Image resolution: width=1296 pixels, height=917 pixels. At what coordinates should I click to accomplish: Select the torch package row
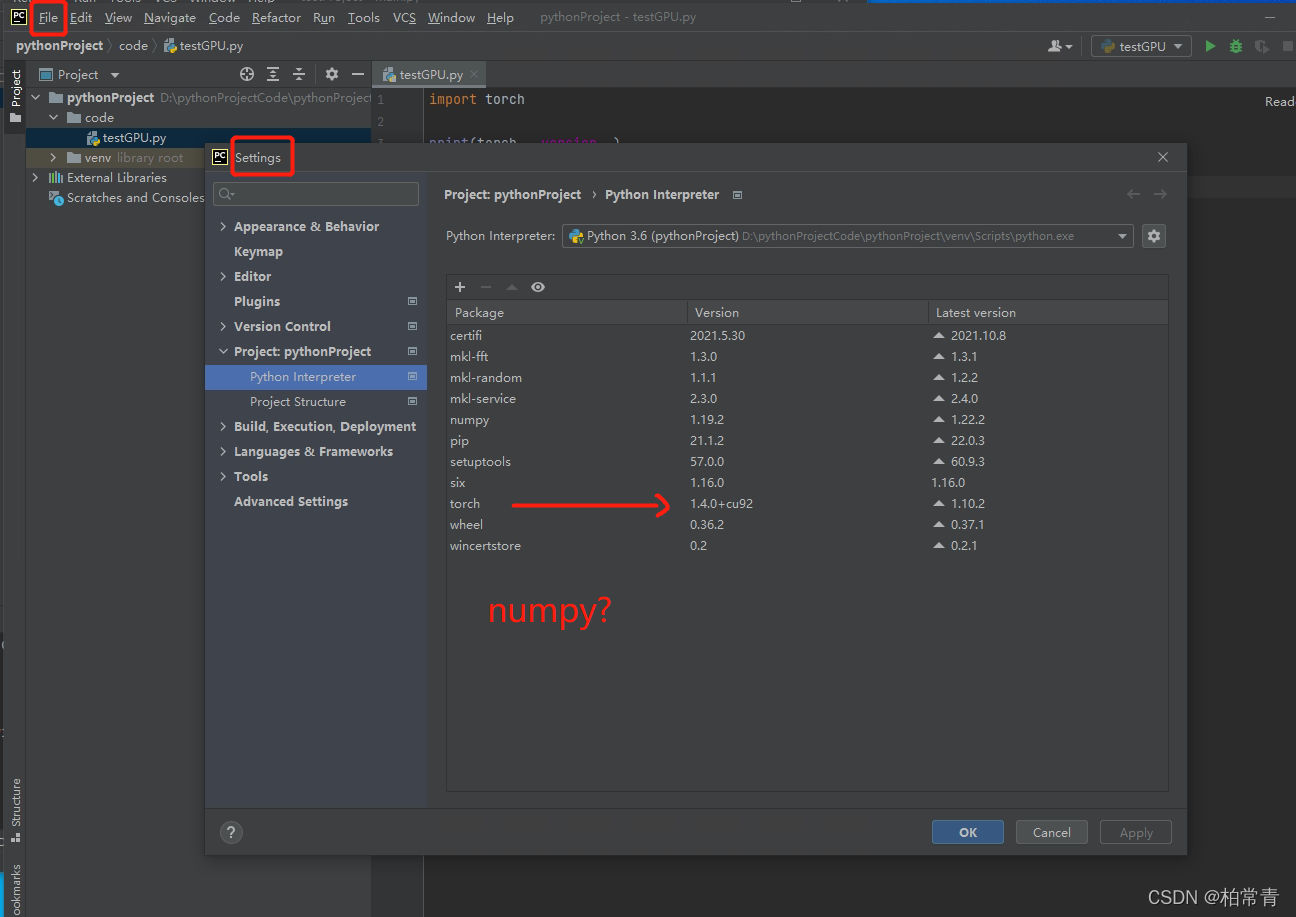[x=807, y=504]
